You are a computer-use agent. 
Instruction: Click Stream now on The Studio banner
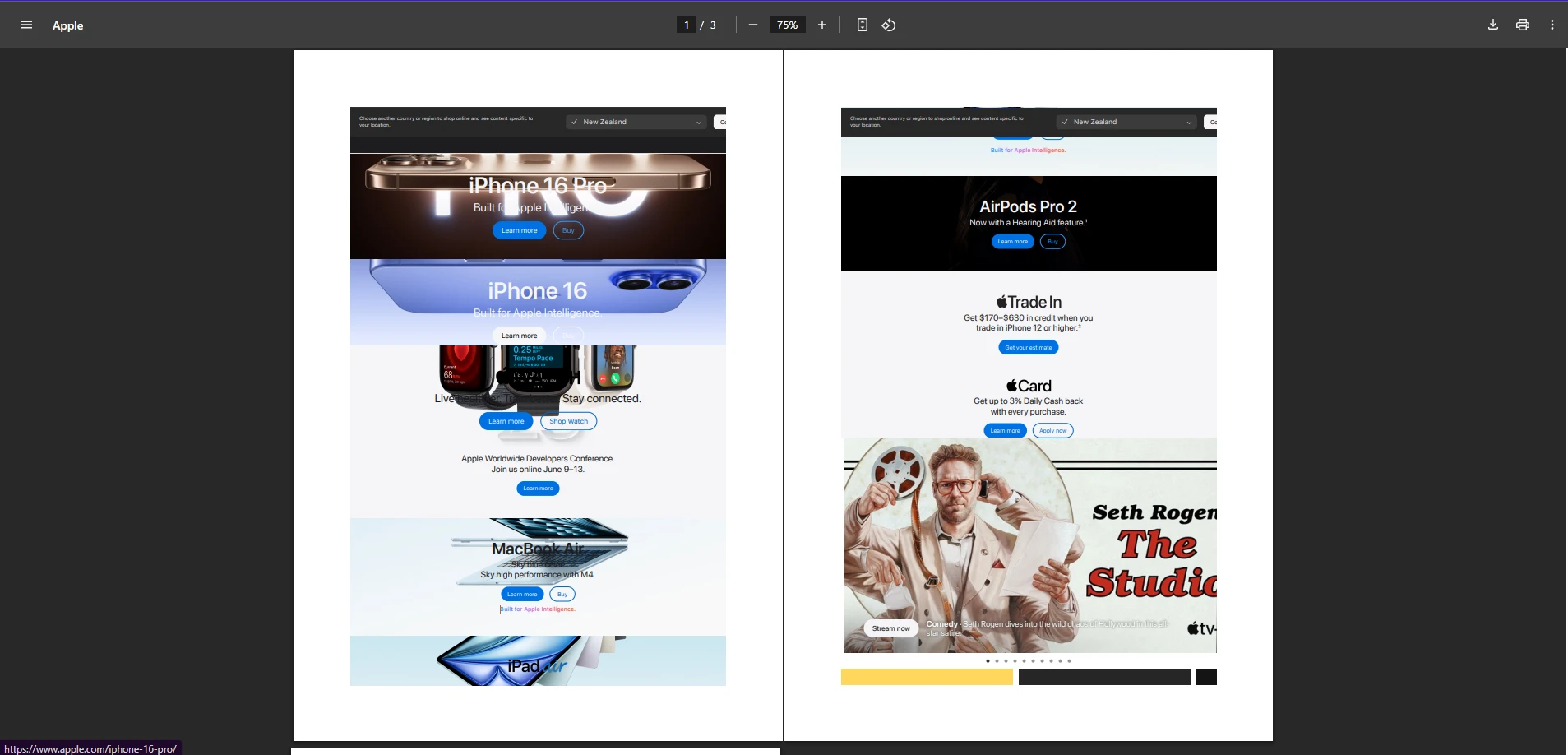click(x=890, y=628)
